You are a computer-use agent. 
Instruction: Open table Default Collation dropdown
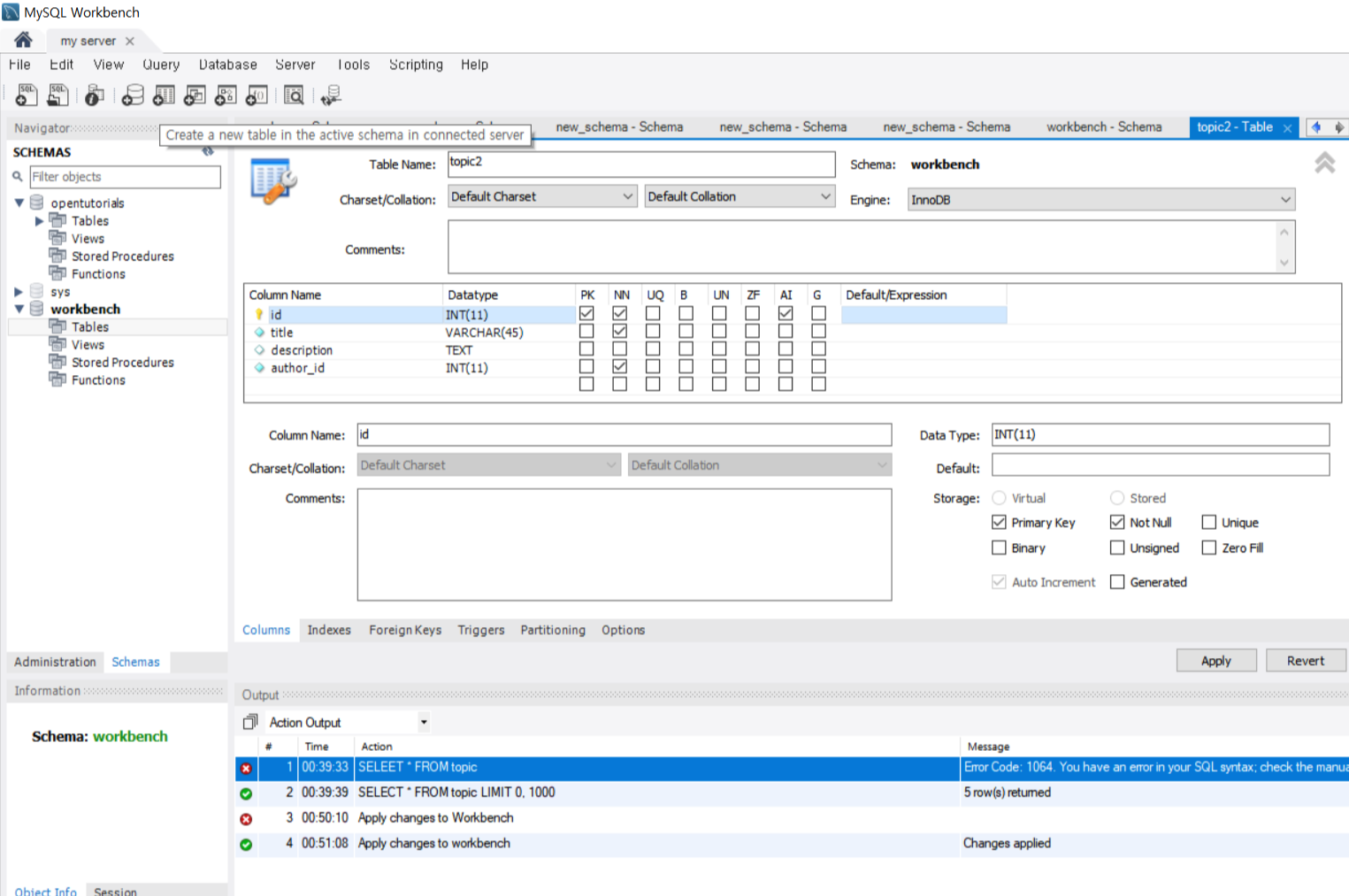[740, 196]
